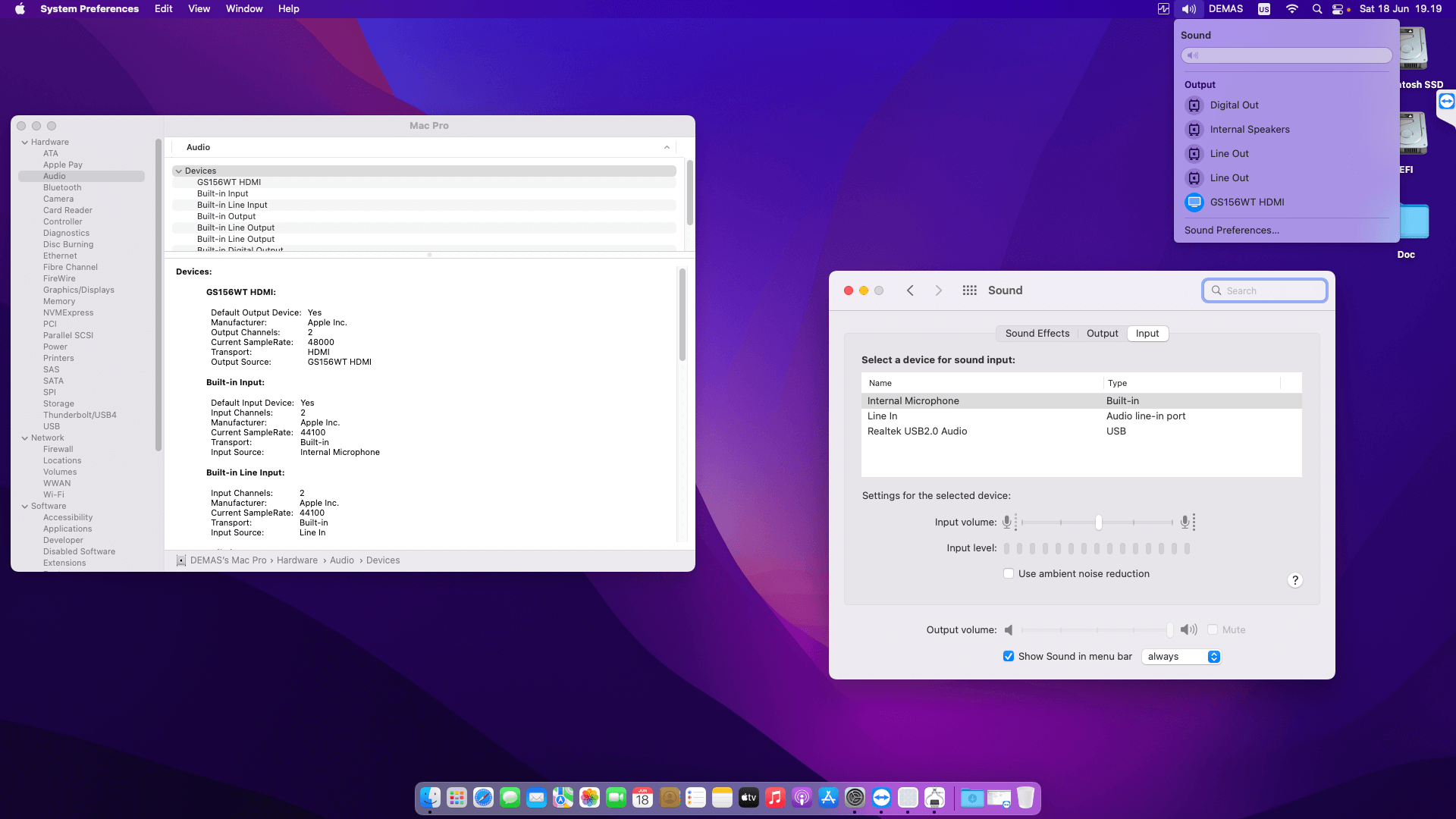The height and width of the screenshot is (819, 1456).
Task: Click the show all preferences grid icon
Action: (x=969, y=290)
